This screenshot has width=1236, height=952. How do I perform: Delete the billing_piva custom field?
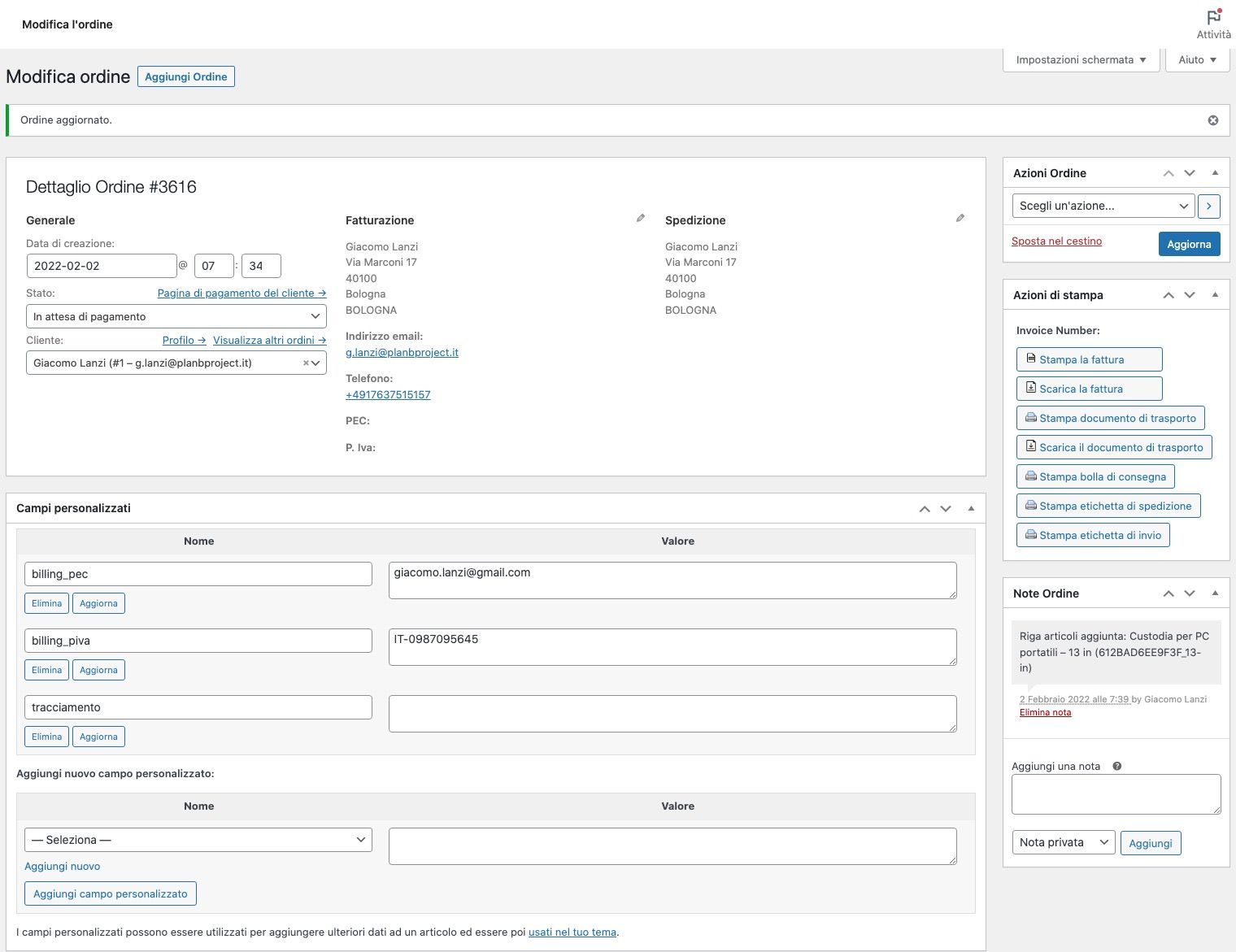pyautogui.click(x=46, y=670)
